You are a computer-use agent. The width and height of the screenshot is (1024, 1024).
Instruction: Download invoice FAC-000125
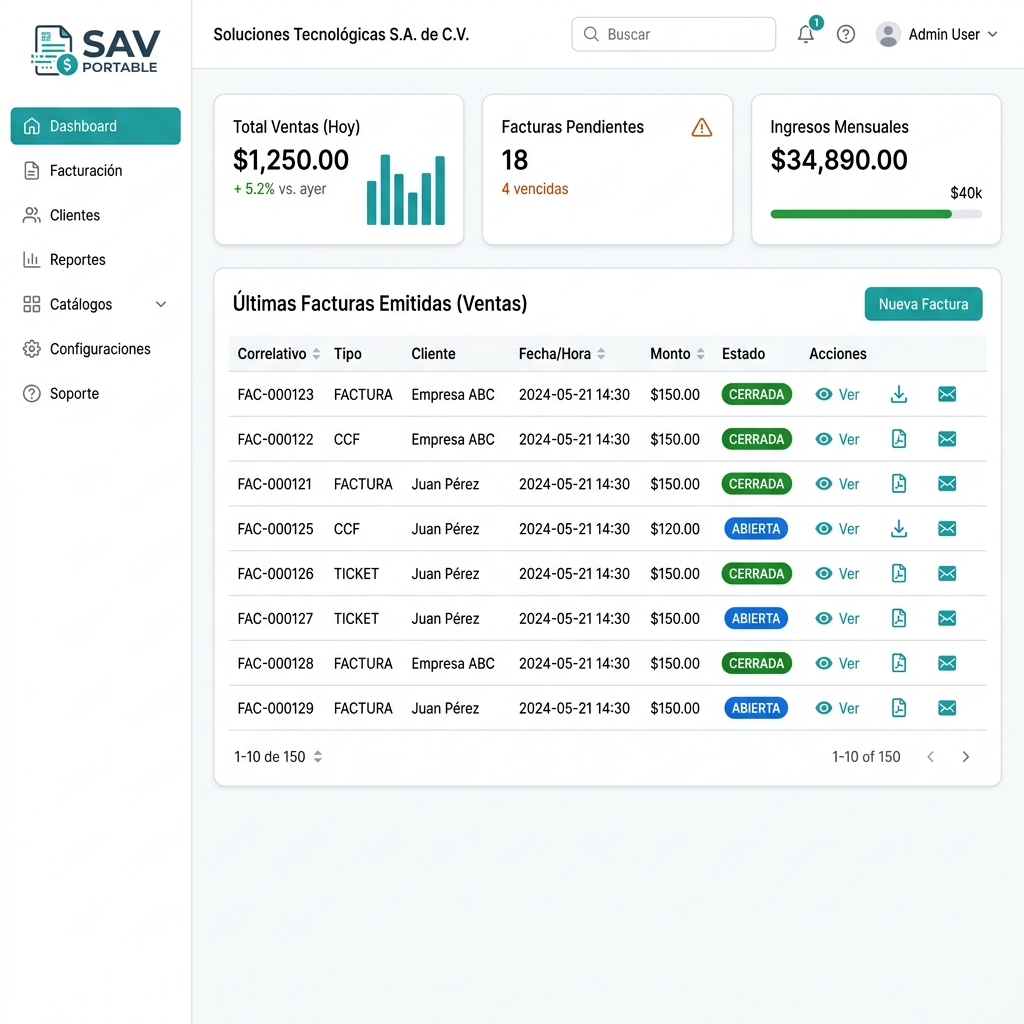point(899,528)
